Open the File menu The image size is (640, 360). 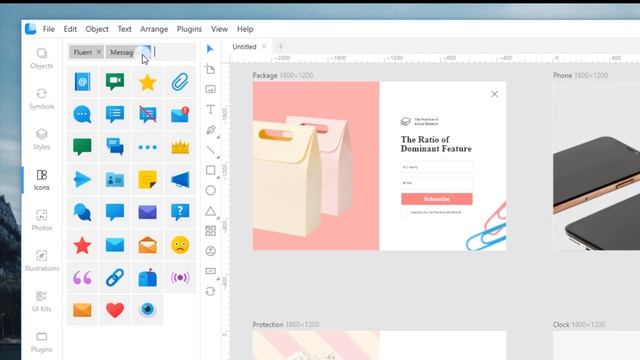[x=49, y=29]
